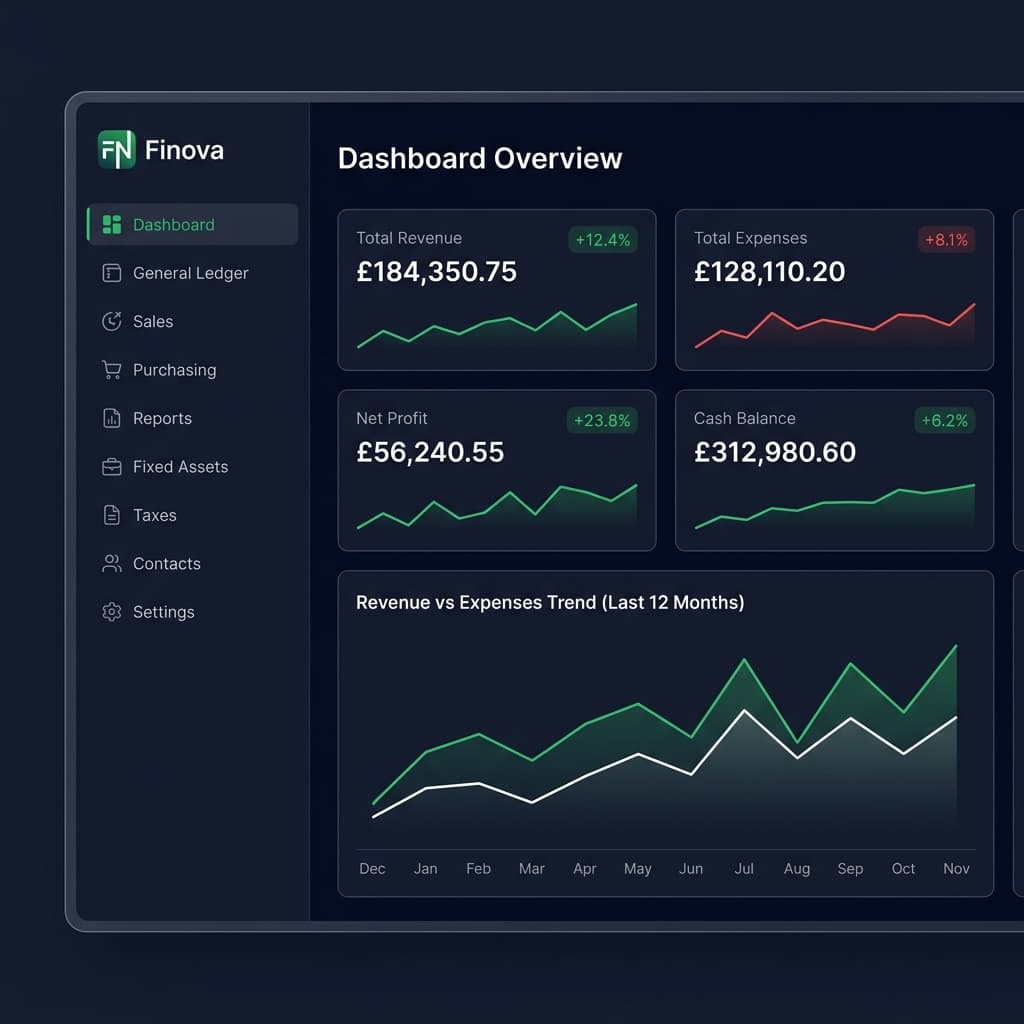Screen dimensions: 1024x1024
Task: Click the Dashboard Overview heading
Action: [480, 159]
